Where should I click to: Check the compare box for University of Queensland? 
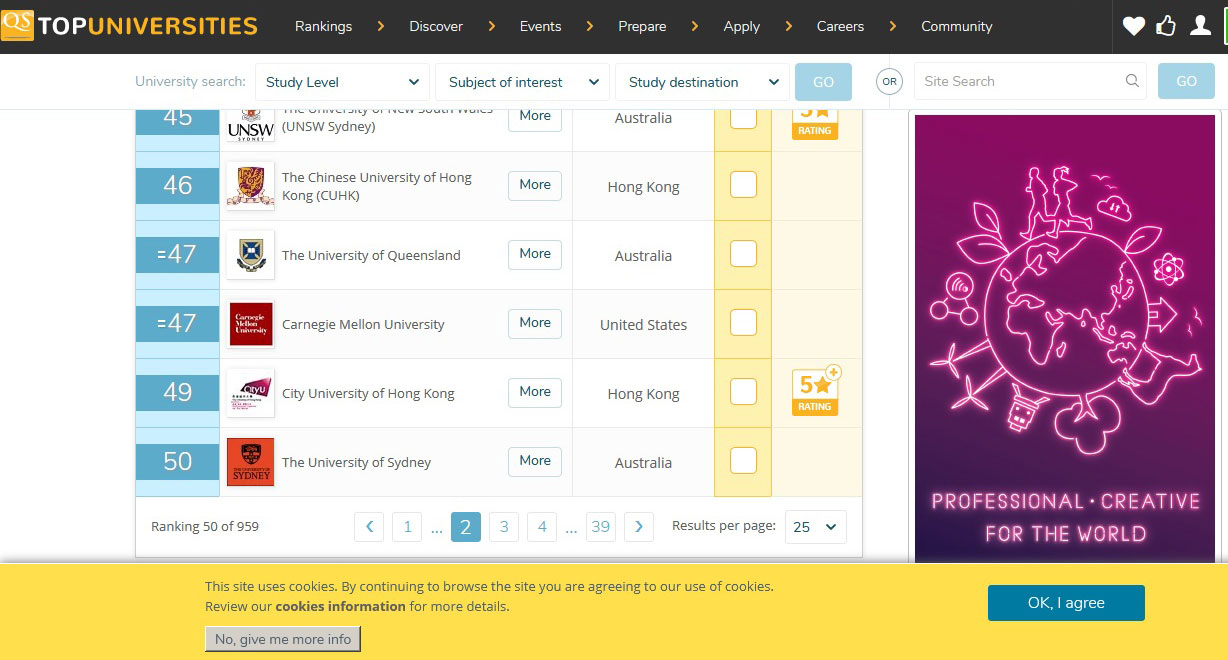point(743,254)
